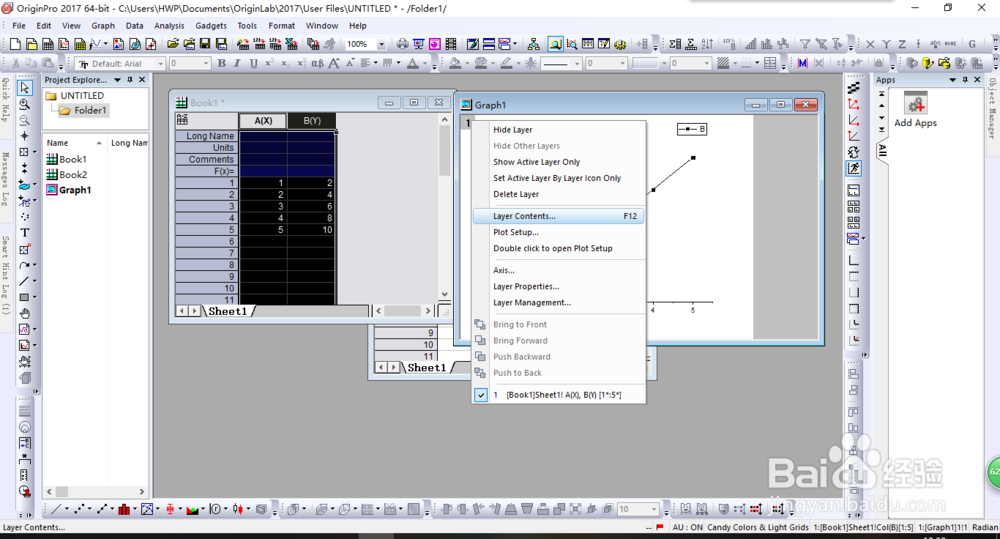Open the zoom 100% dropdown

click(381, 44)
